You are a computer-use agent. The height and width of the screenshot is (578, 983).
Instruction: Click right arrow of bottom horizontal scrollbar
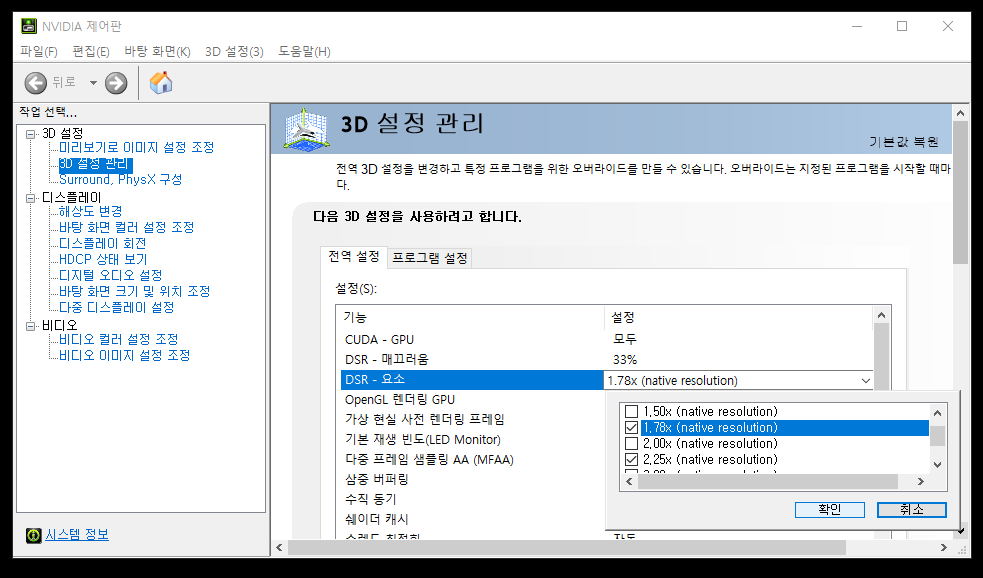click(944, 547)
